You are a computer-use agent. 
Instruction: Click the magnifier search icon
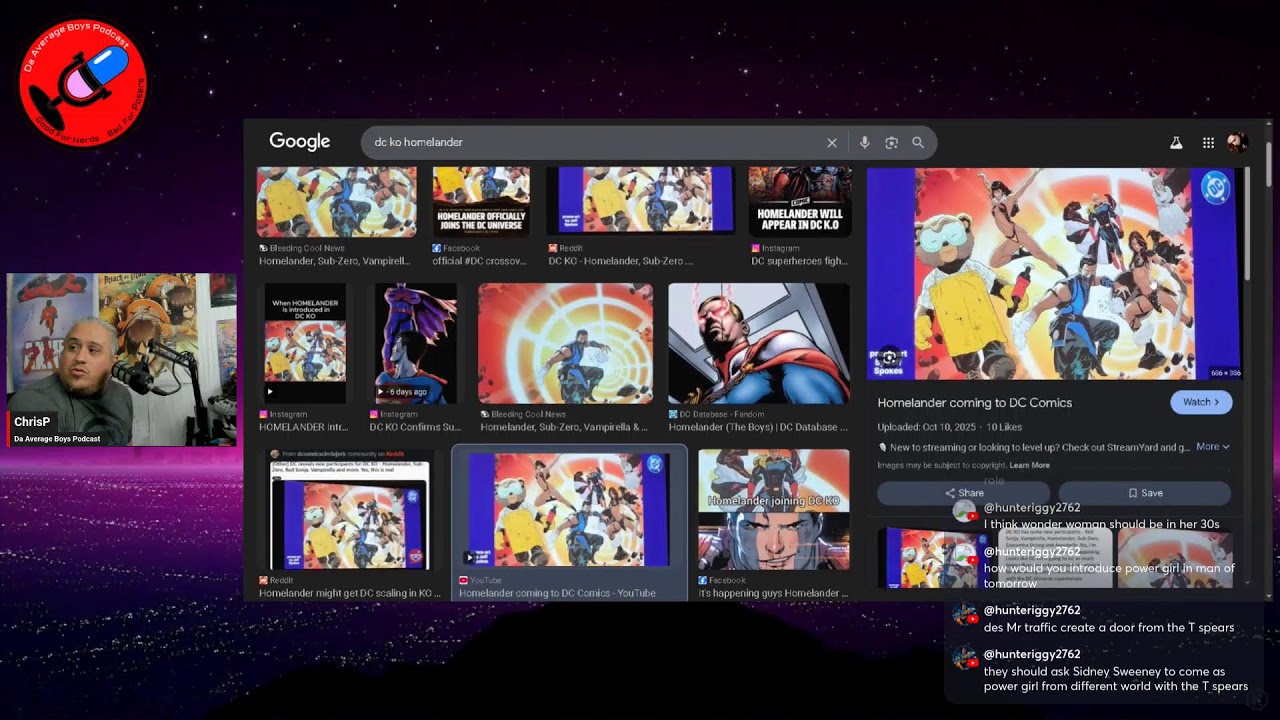click(x=918, y=143)
